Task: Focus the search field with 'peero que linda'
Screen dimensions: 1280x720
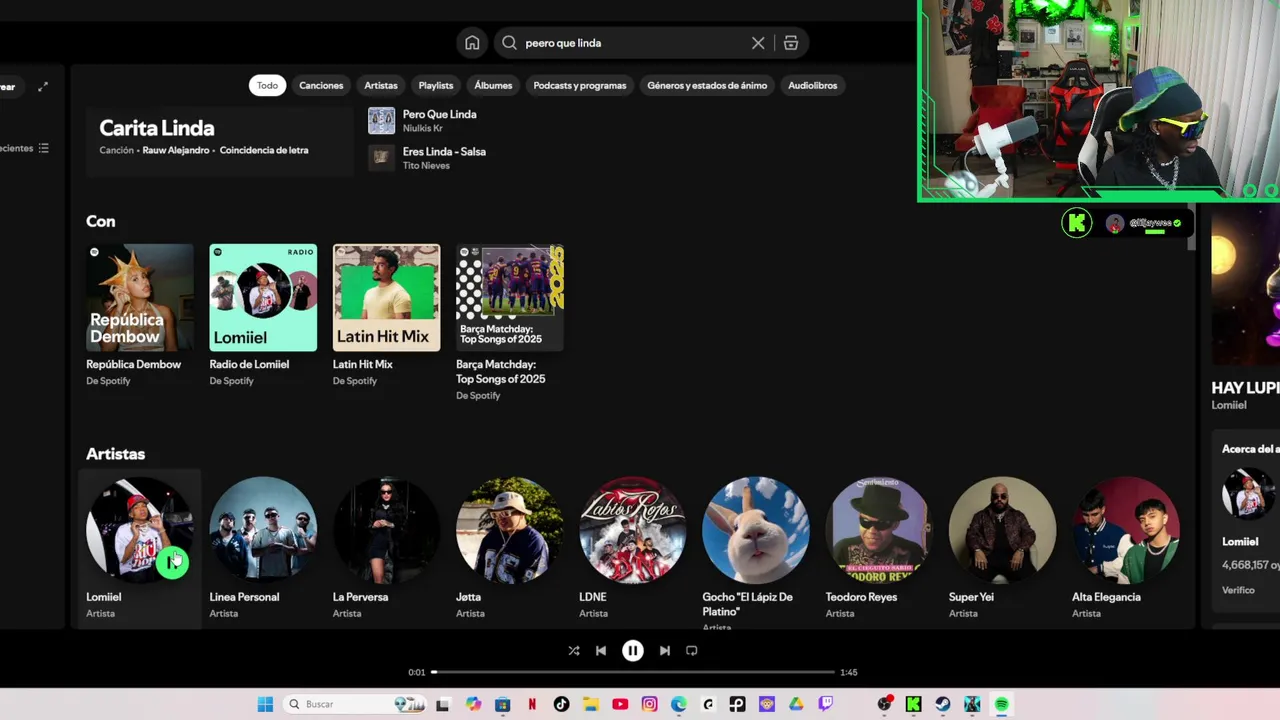Action: coord(650,43)
